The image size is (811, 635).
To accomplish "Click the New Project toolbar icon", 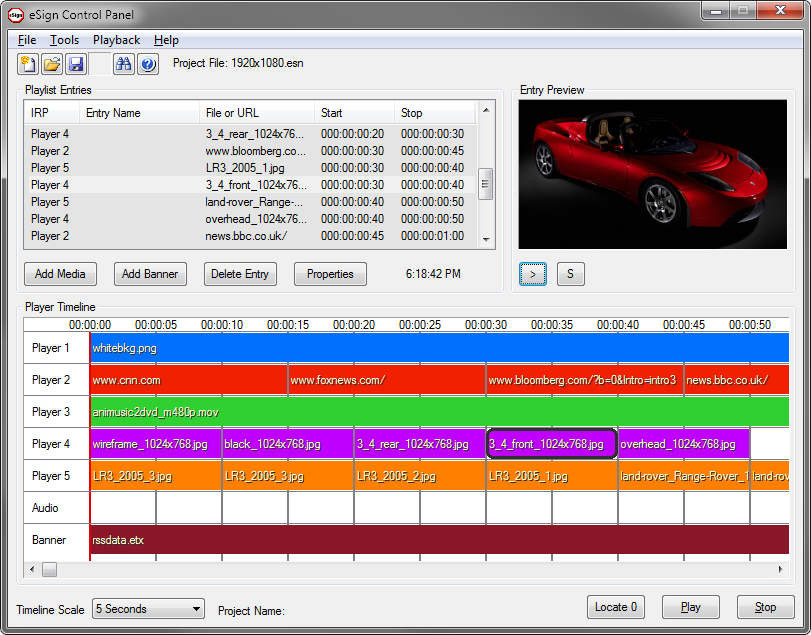I will pyautogui.click(x=28, y=64).
